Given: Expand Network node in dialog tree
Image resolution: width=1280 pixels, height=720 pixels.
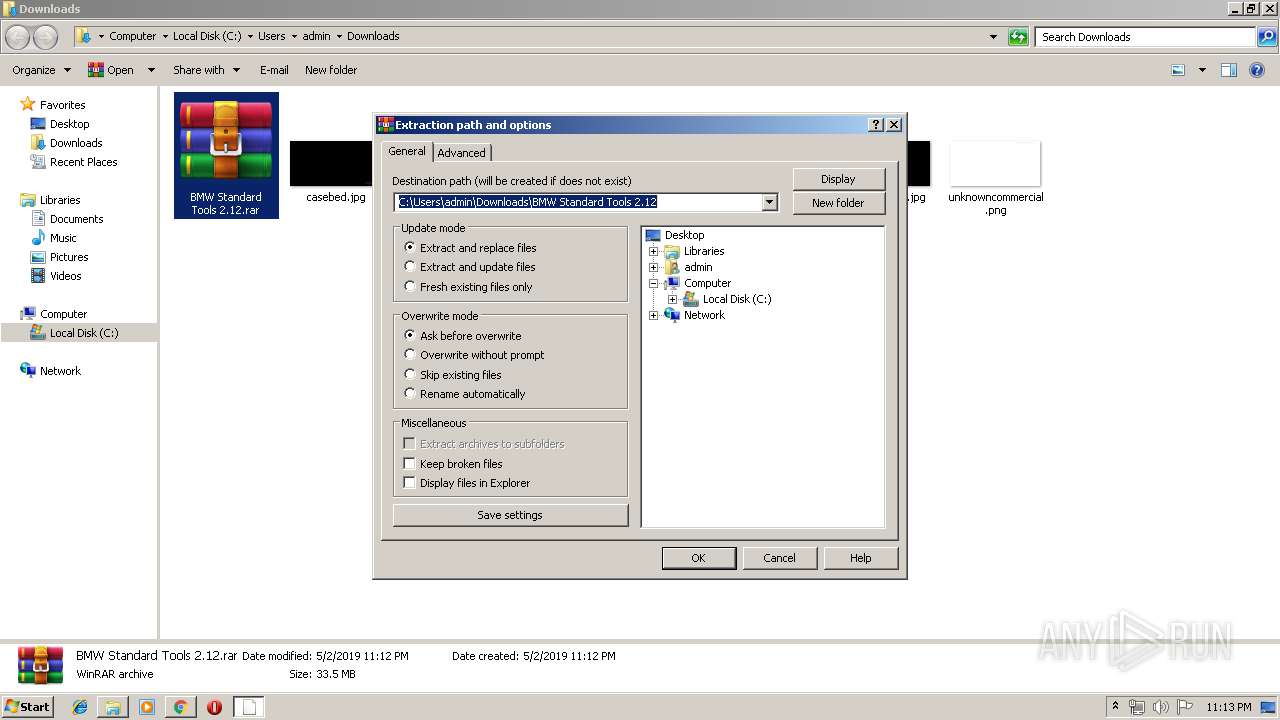Looking at the screenshot, I should pos(654,315).
